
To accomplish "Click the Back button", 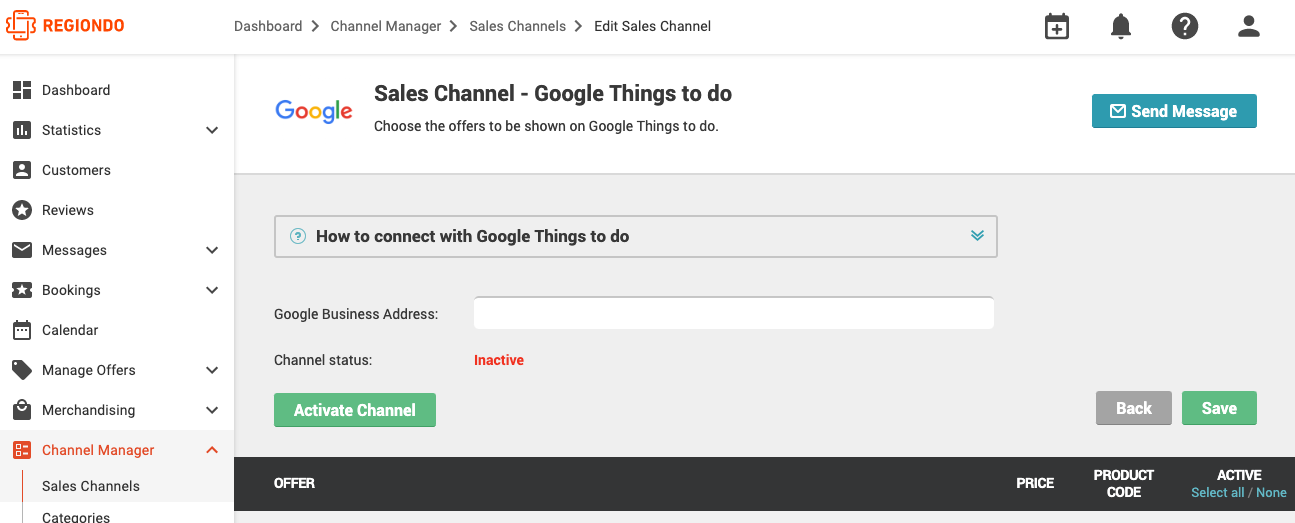I will (x=1134, y=408).
